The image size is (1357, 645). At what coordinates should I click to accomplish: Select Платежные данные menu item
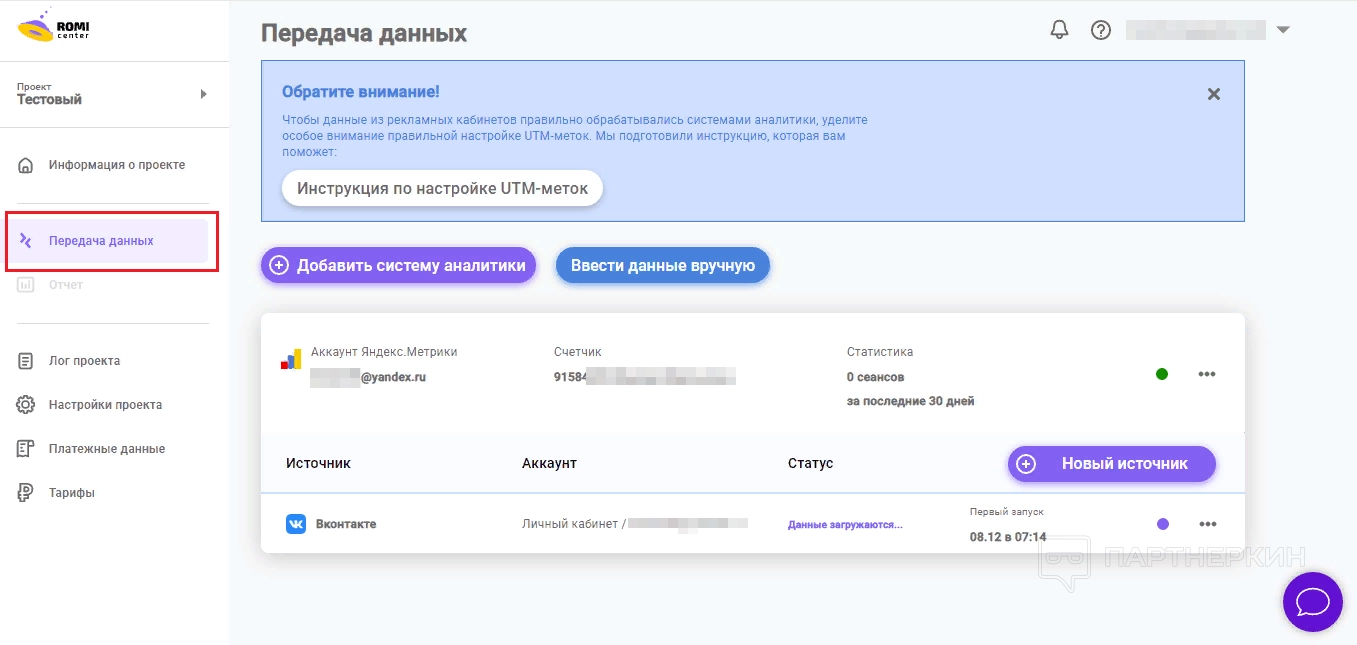107,449
